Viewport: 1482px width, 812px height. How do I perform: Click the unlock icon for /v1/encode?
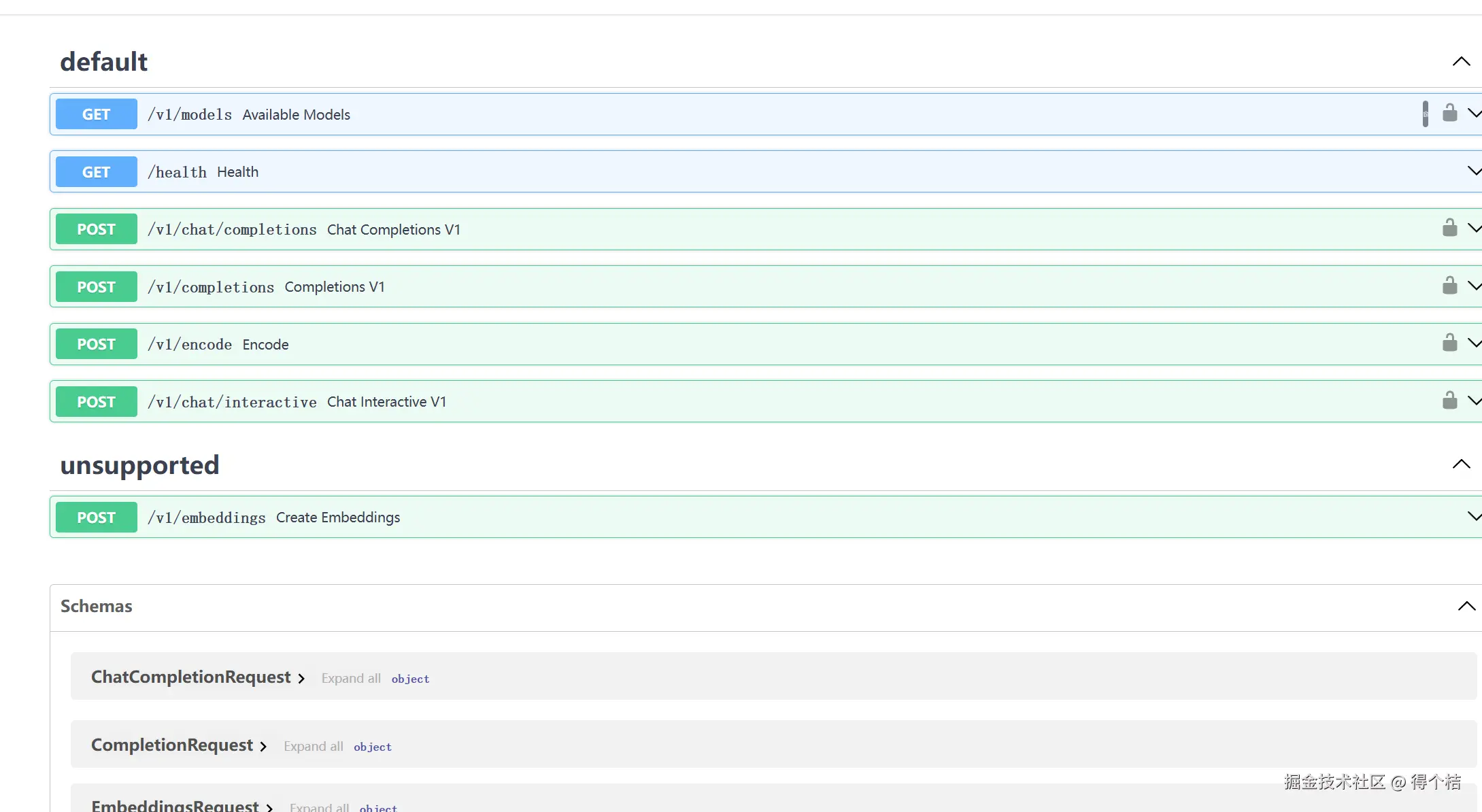click(1449, 343)
